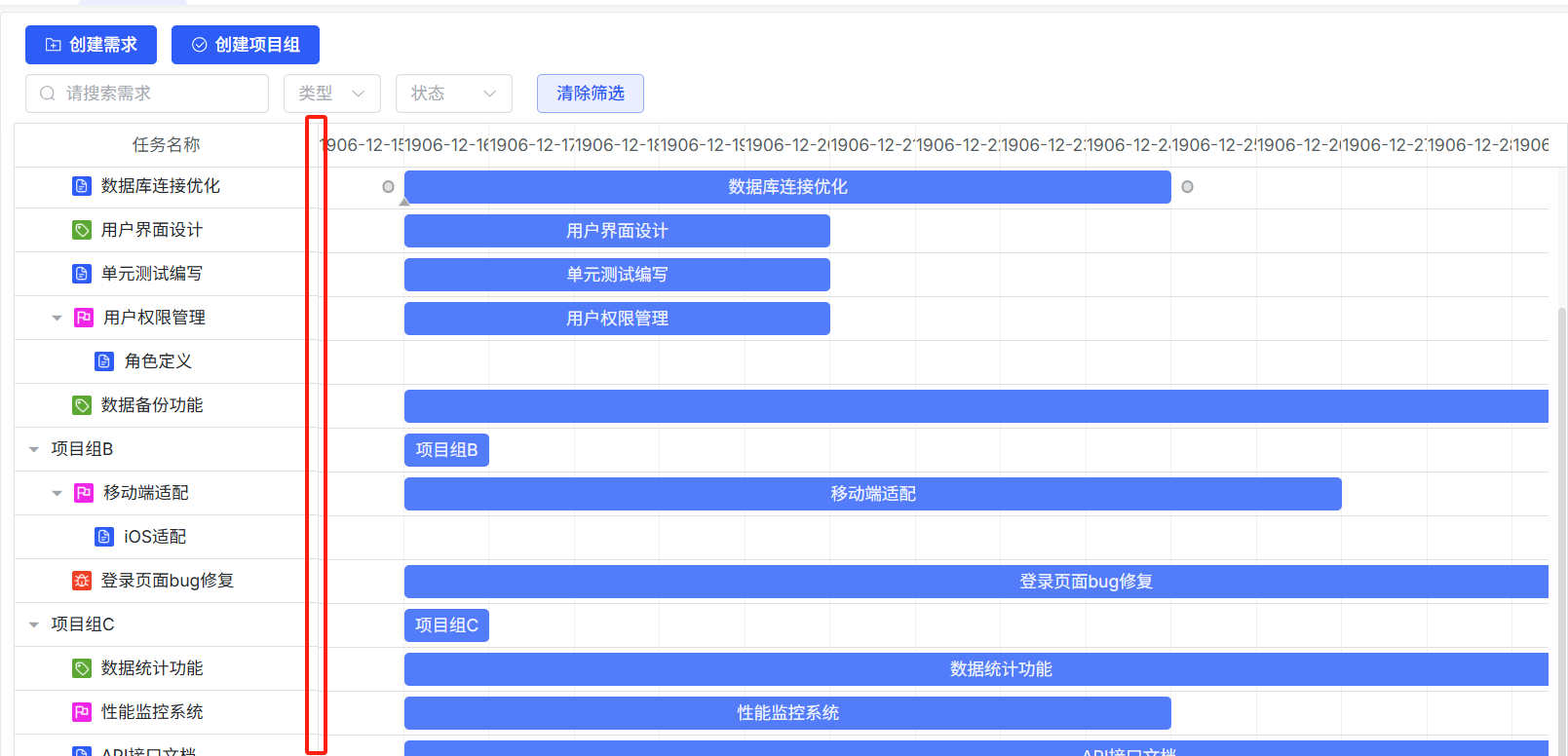This screenshot has height=756, width=1568.
Task: Click the pink flag icon beside 用户权限管理
Action: point(84,318)
